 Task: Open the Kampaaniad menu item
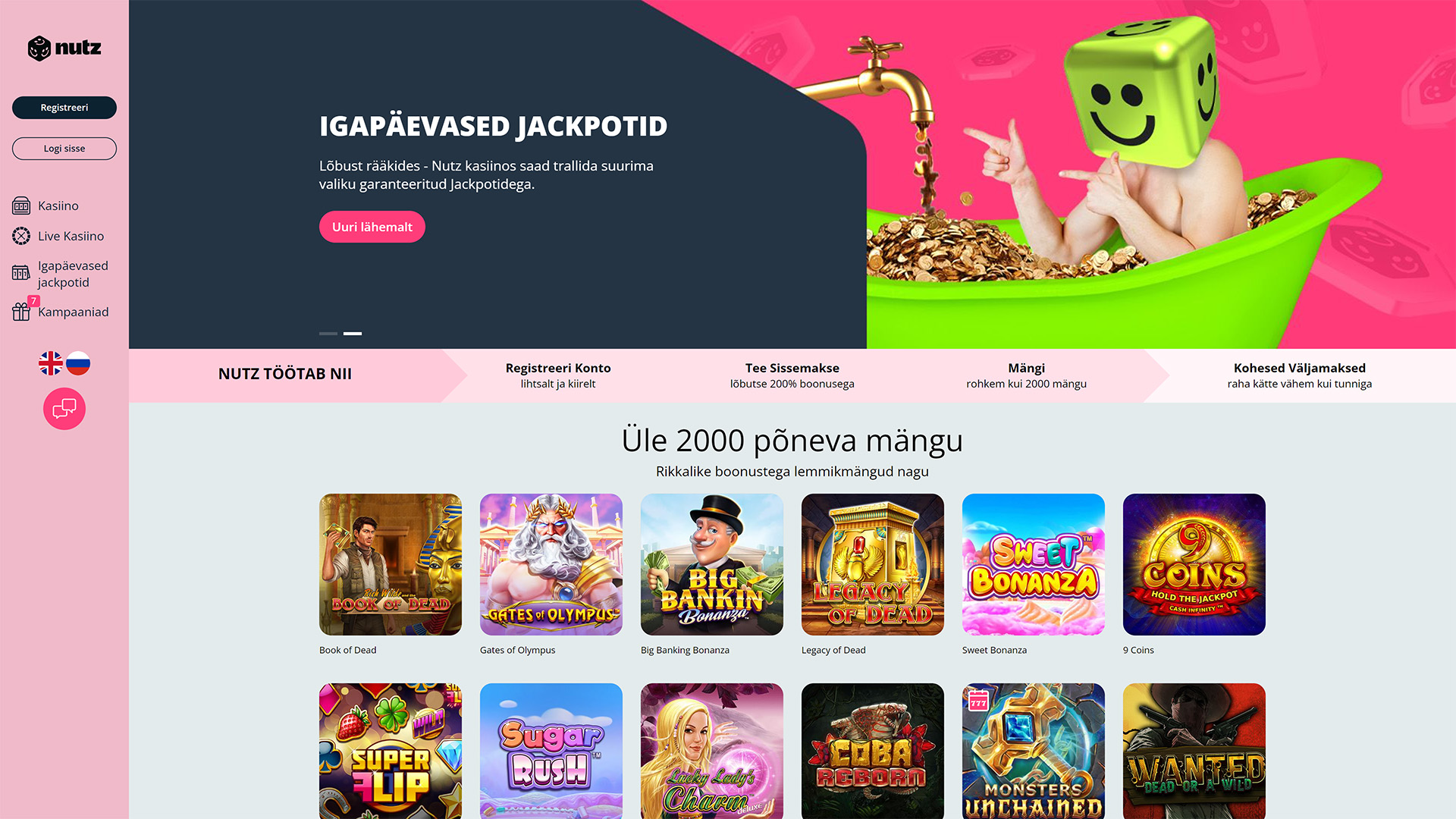(x=73, y=312)
